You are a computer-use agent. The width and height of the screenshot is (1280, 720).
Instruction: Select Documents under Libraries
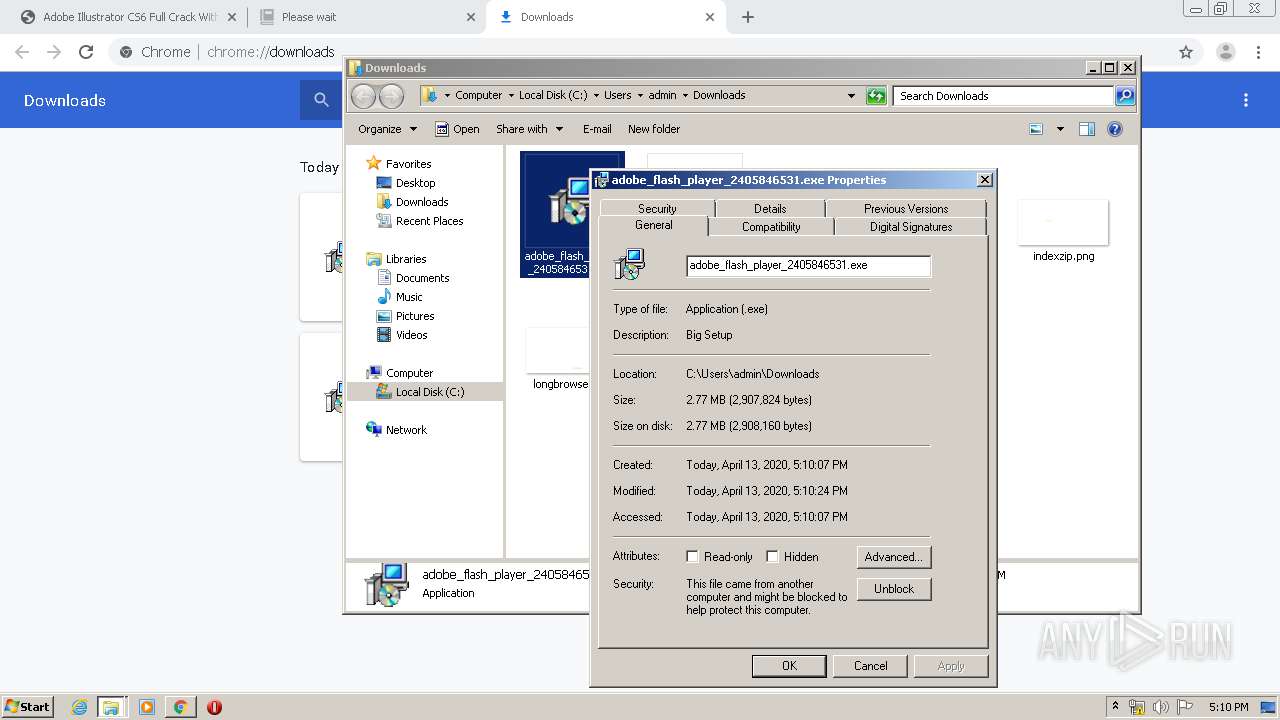[422, 278]
